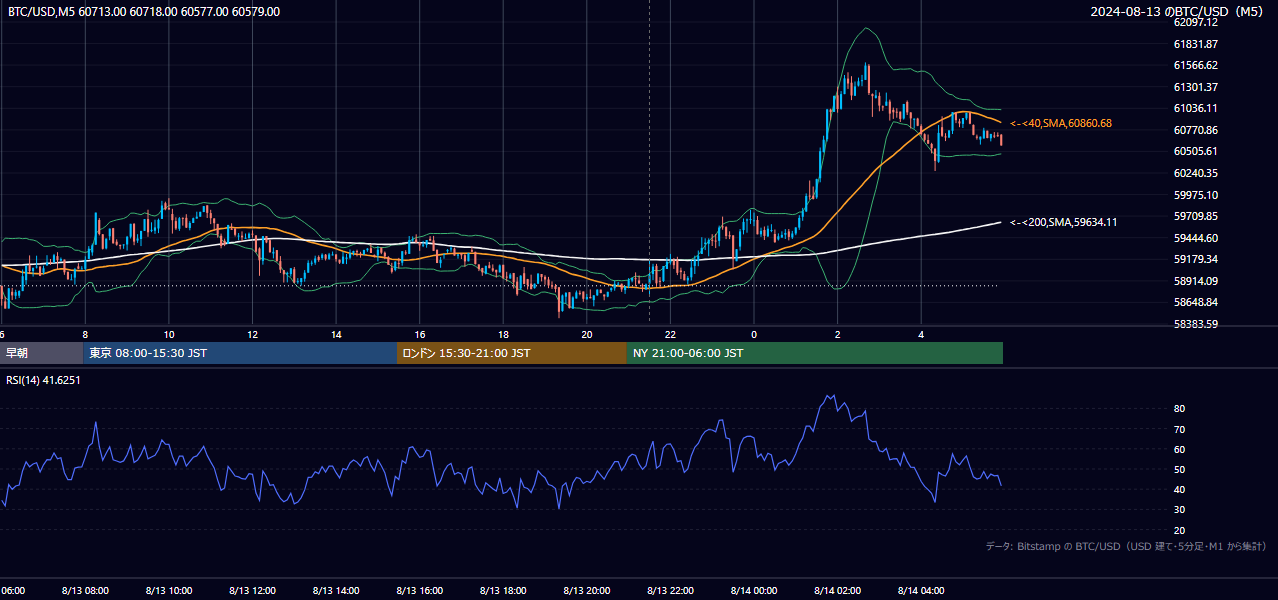Click price axis value 62097.12
Screen dimensions: 1278x600
point(1196,22)
